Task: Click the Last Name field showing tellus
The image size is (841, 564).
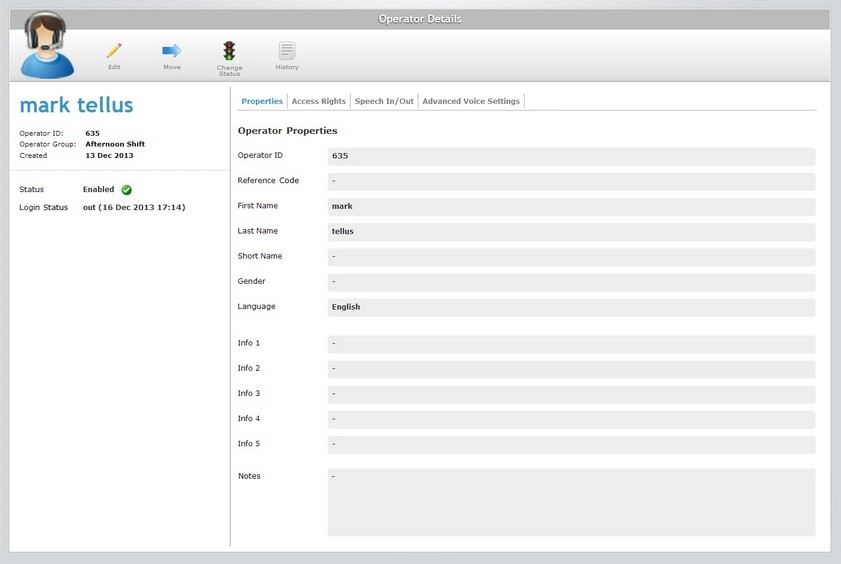Action: (x=571, y=232)
